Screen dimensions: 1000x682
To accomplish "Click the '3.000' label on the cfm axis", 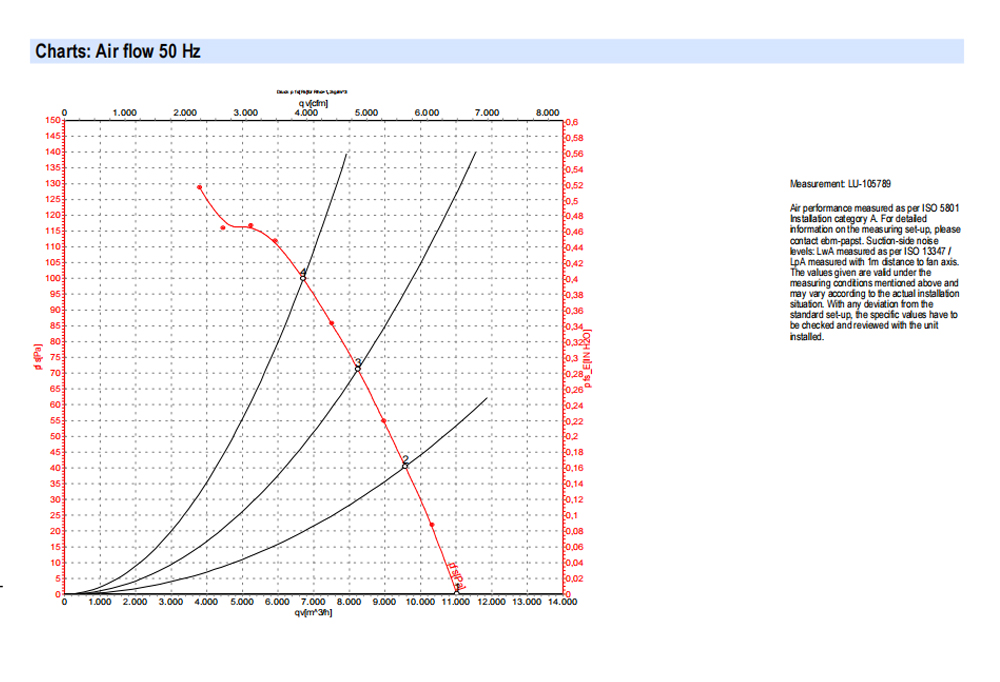I will pyautogui.click(x=246, y=112).
